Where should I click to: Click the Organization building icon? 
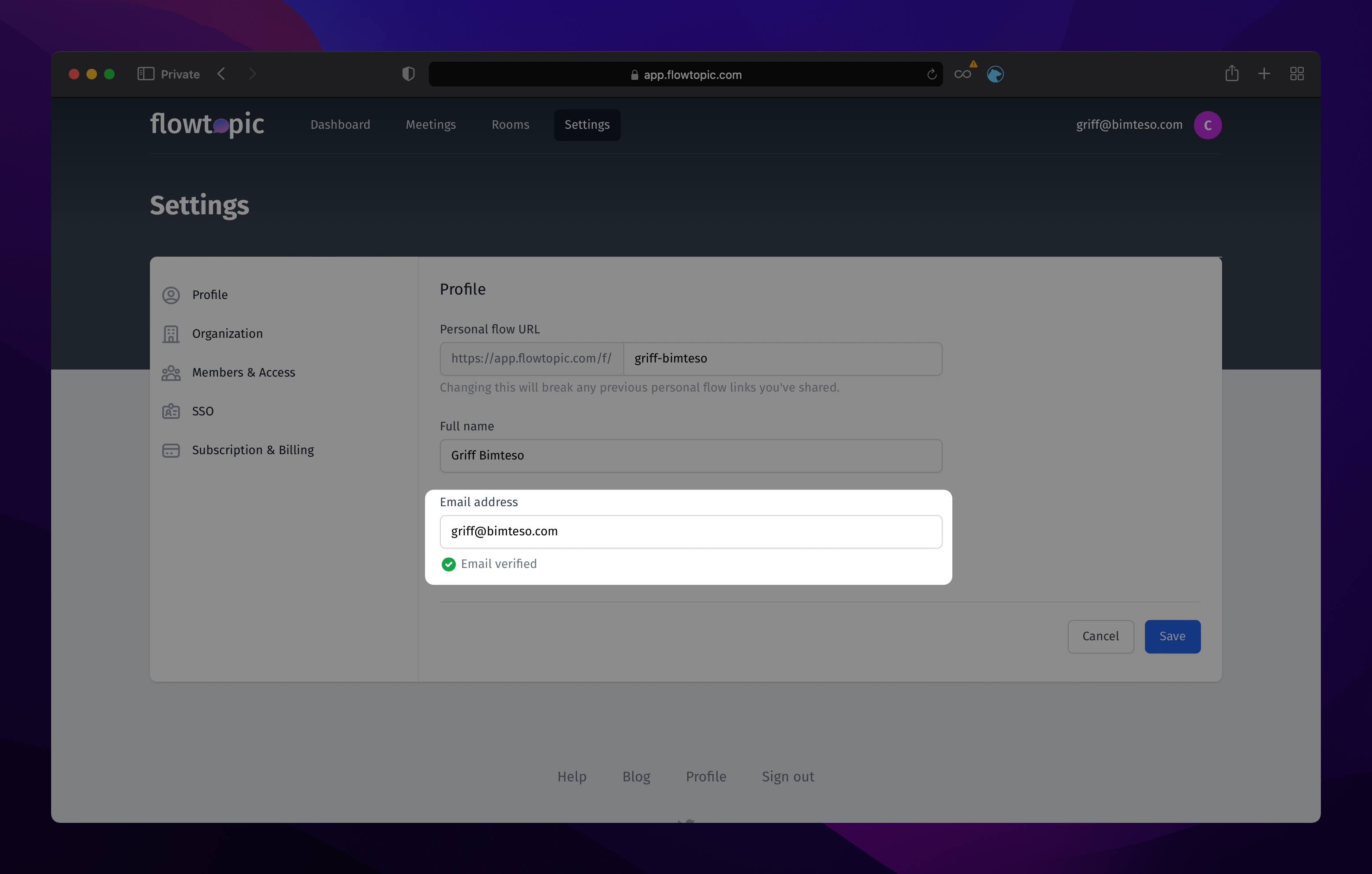(171, 334)
